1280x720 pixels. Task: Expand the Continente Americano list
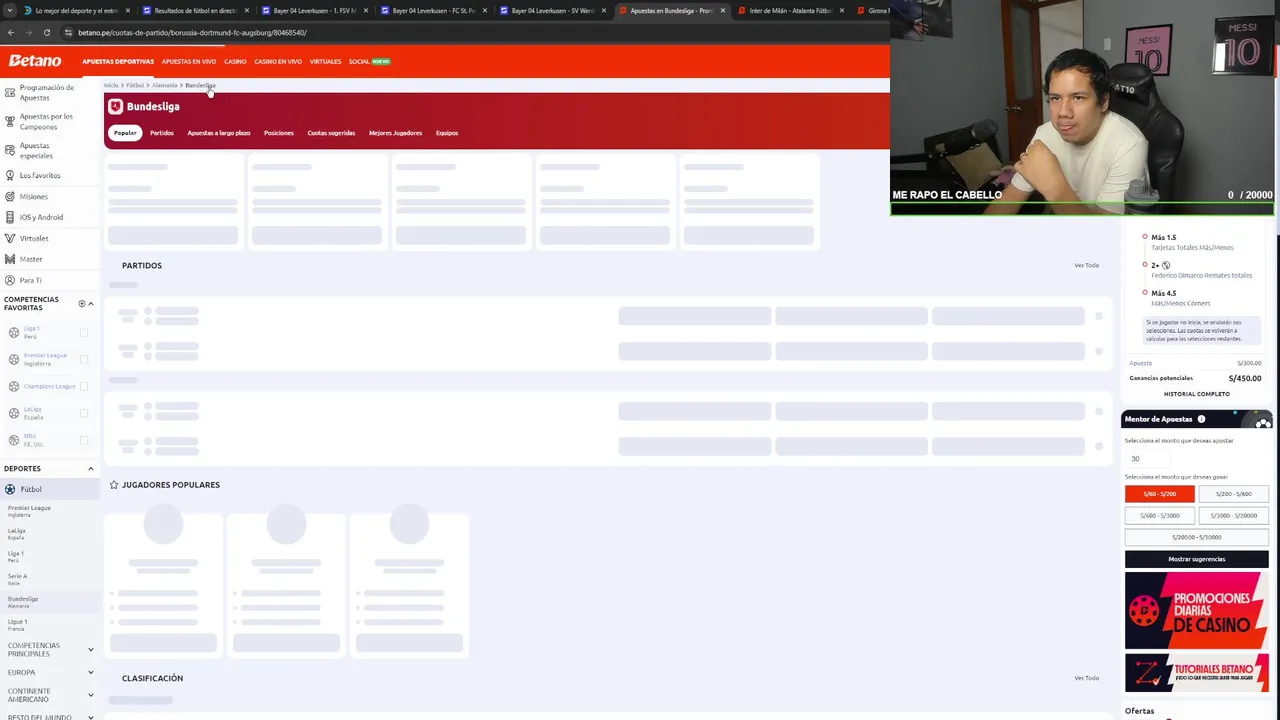(90, 695)
